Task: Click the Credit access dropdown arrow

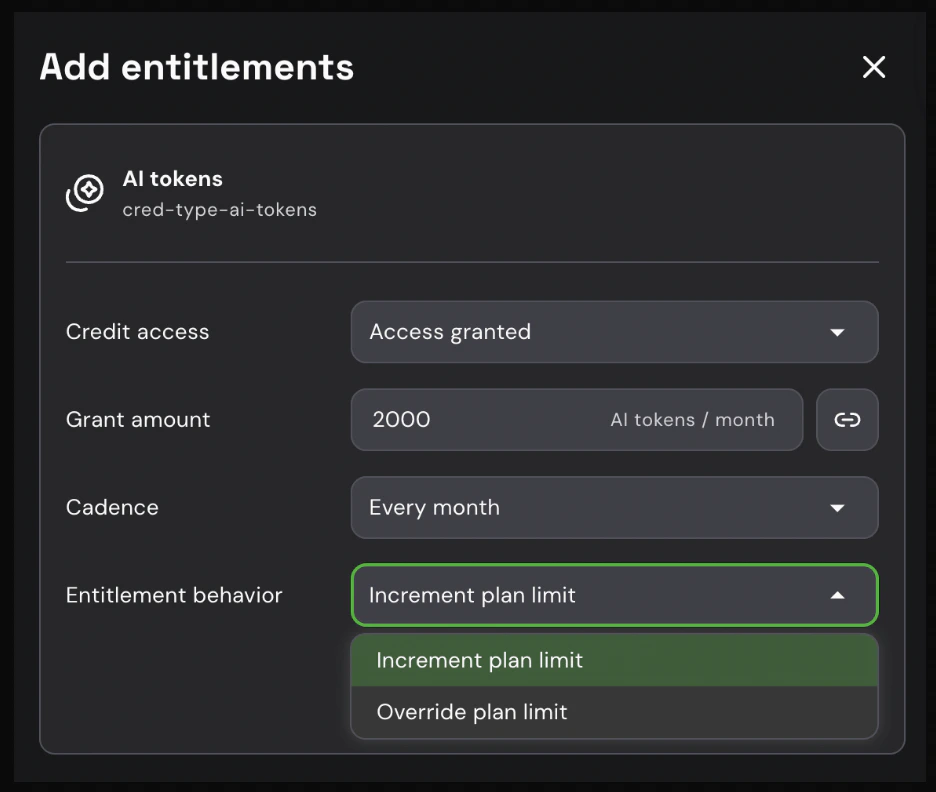Action: [838, 332]
